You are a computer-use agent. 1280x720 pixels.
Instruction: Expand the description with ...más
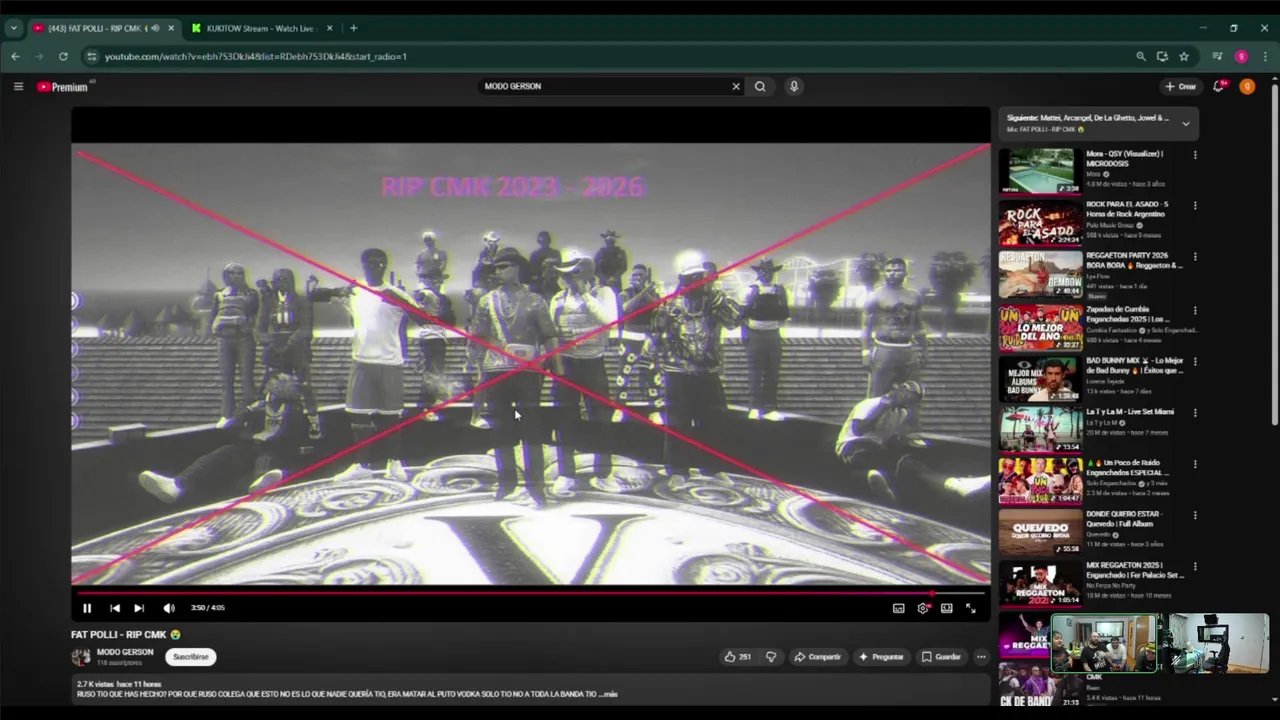(610, 694)
